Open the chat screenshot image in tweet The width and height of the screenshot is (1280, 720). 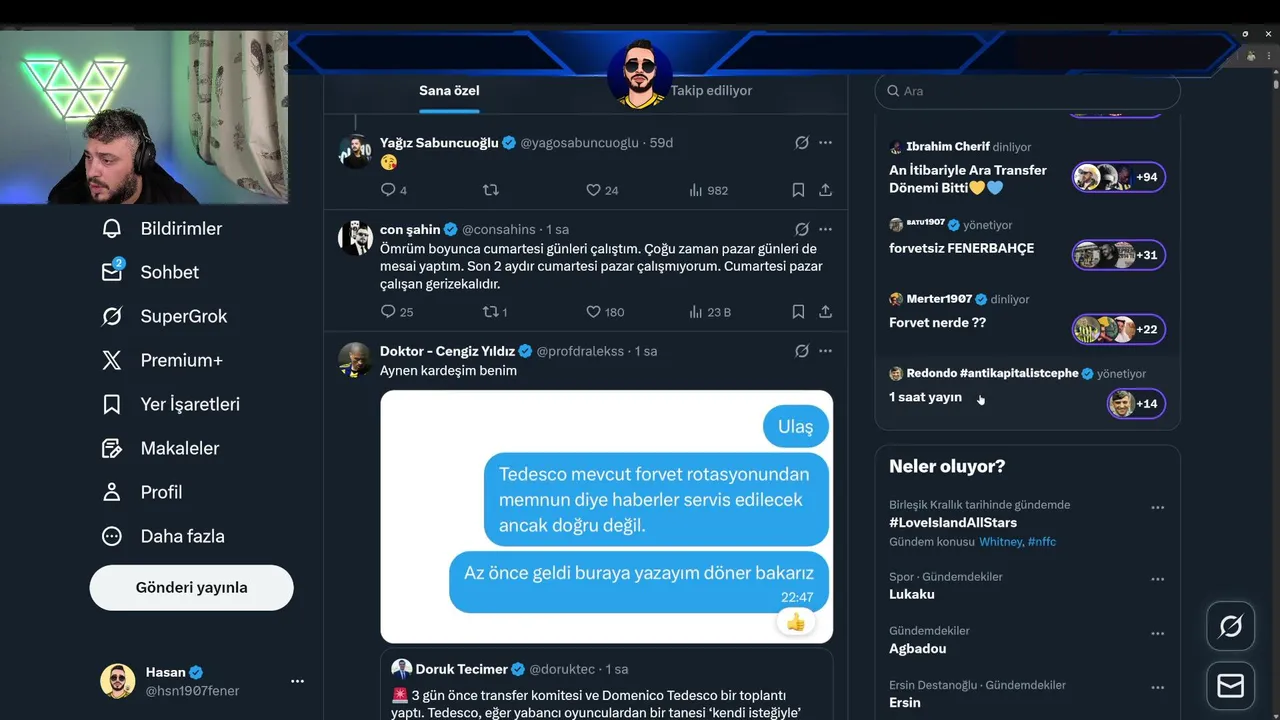coord(606,516)
